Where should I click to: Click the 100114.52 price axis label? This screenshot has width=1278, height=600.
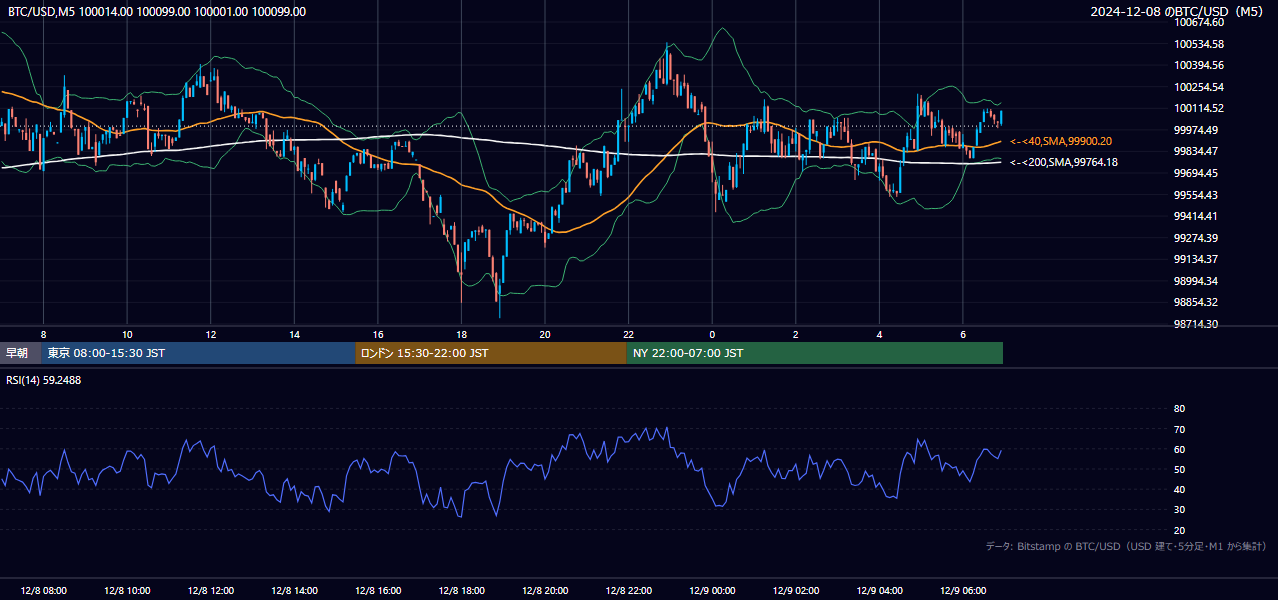coord(1199,108)
